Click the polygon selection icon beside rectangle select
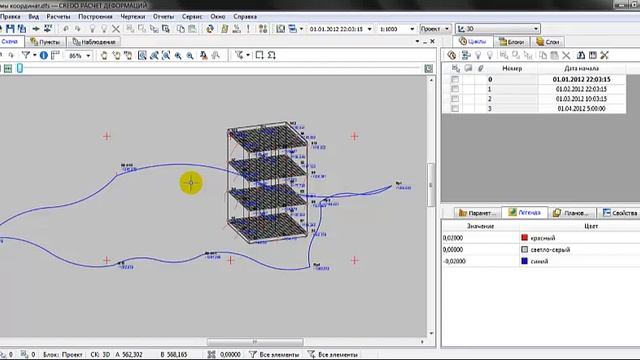 271,55
